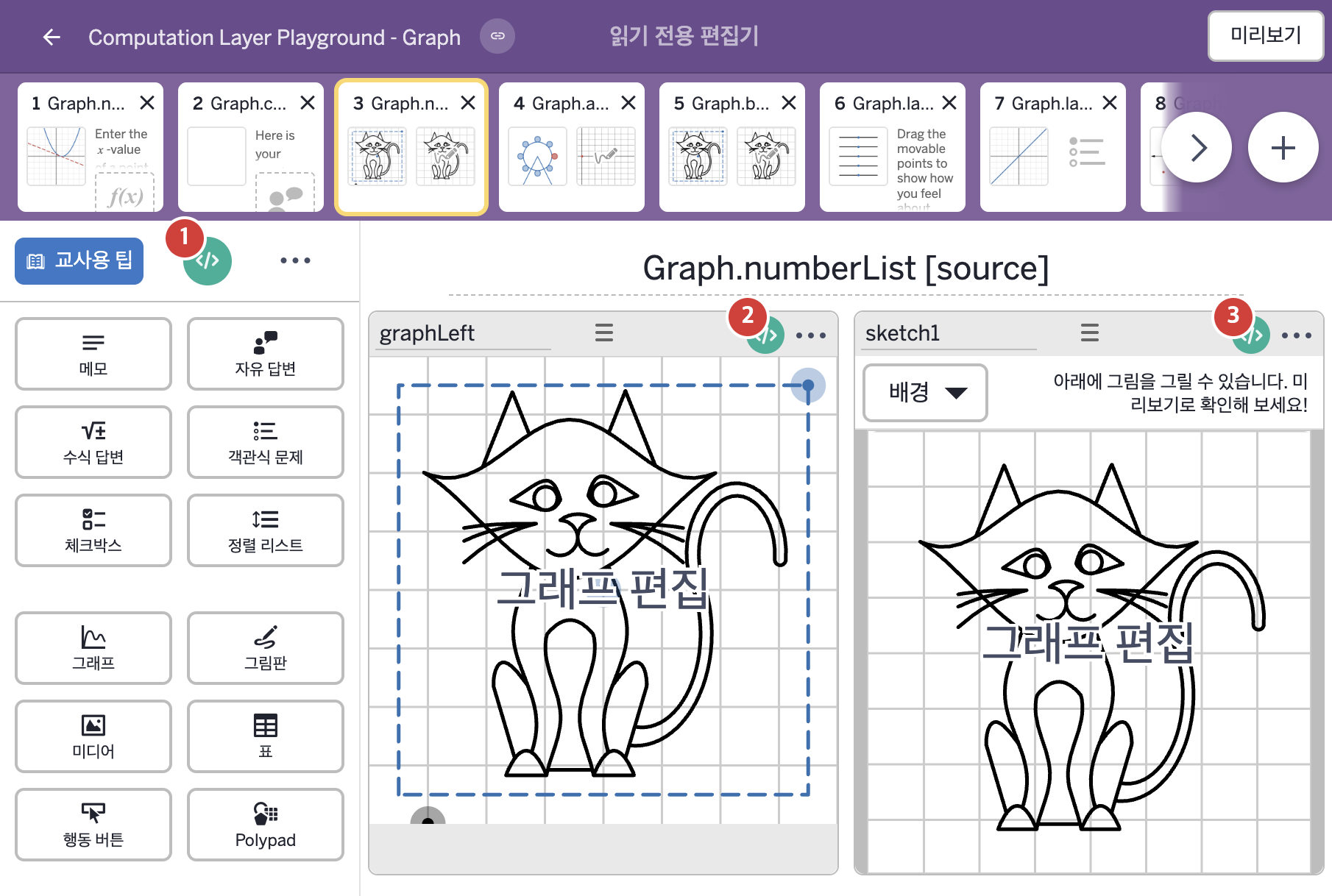
Task: Open the graphLeft computation layer code icon
Action: [x=765, y=335]
